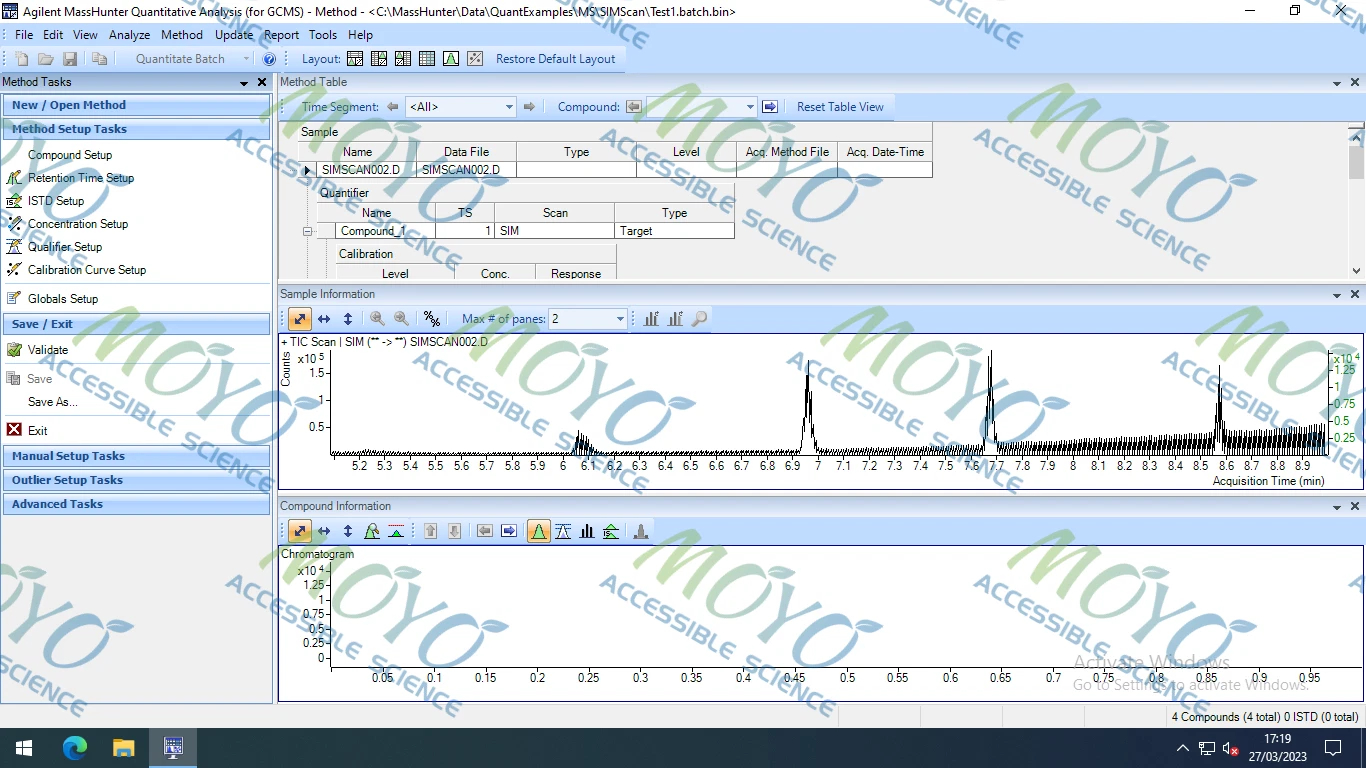This screenshot has height=768, width=1366.
Task: Click autoscale X-axis in Compound Information toolbar
Action: tap(324, 531)
